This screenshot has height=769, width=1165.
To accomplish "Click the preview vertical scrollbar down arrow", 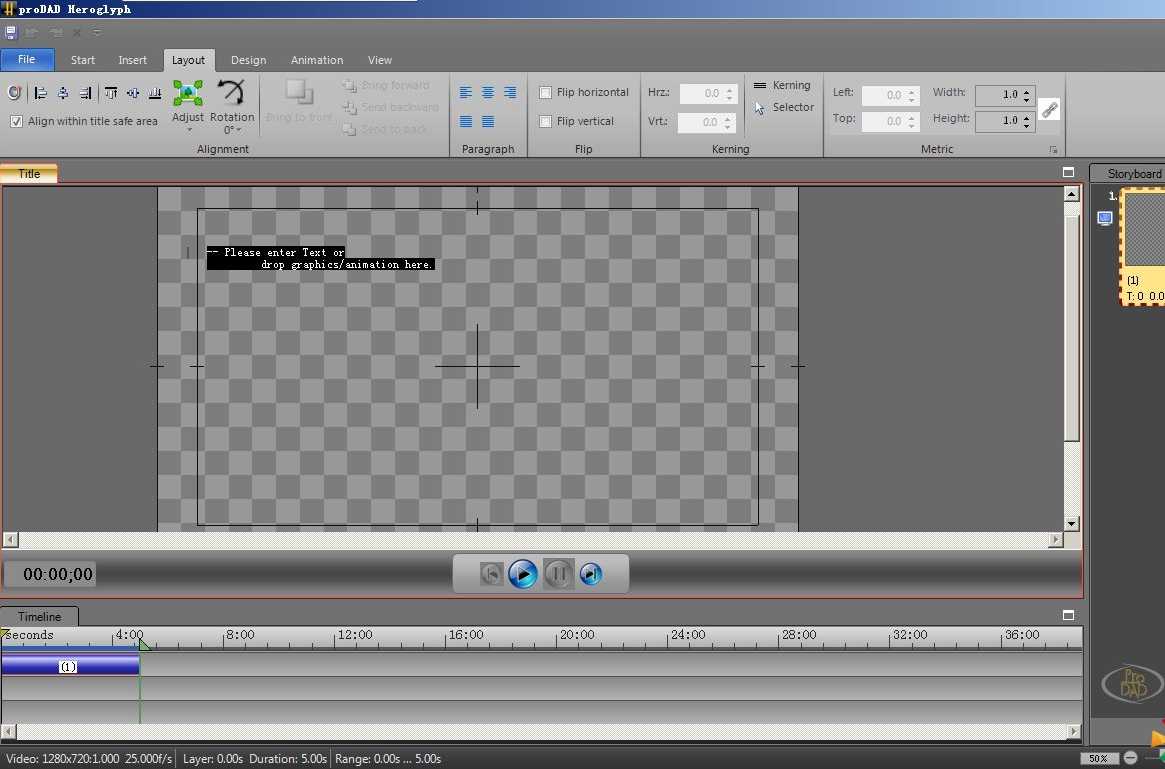I will (x=1071, y=523).
